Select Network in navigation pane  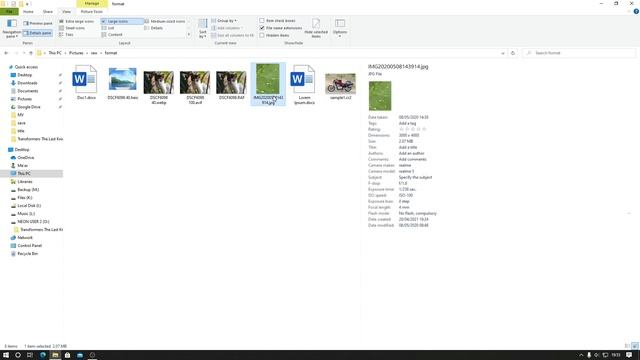tap(24, 238)
